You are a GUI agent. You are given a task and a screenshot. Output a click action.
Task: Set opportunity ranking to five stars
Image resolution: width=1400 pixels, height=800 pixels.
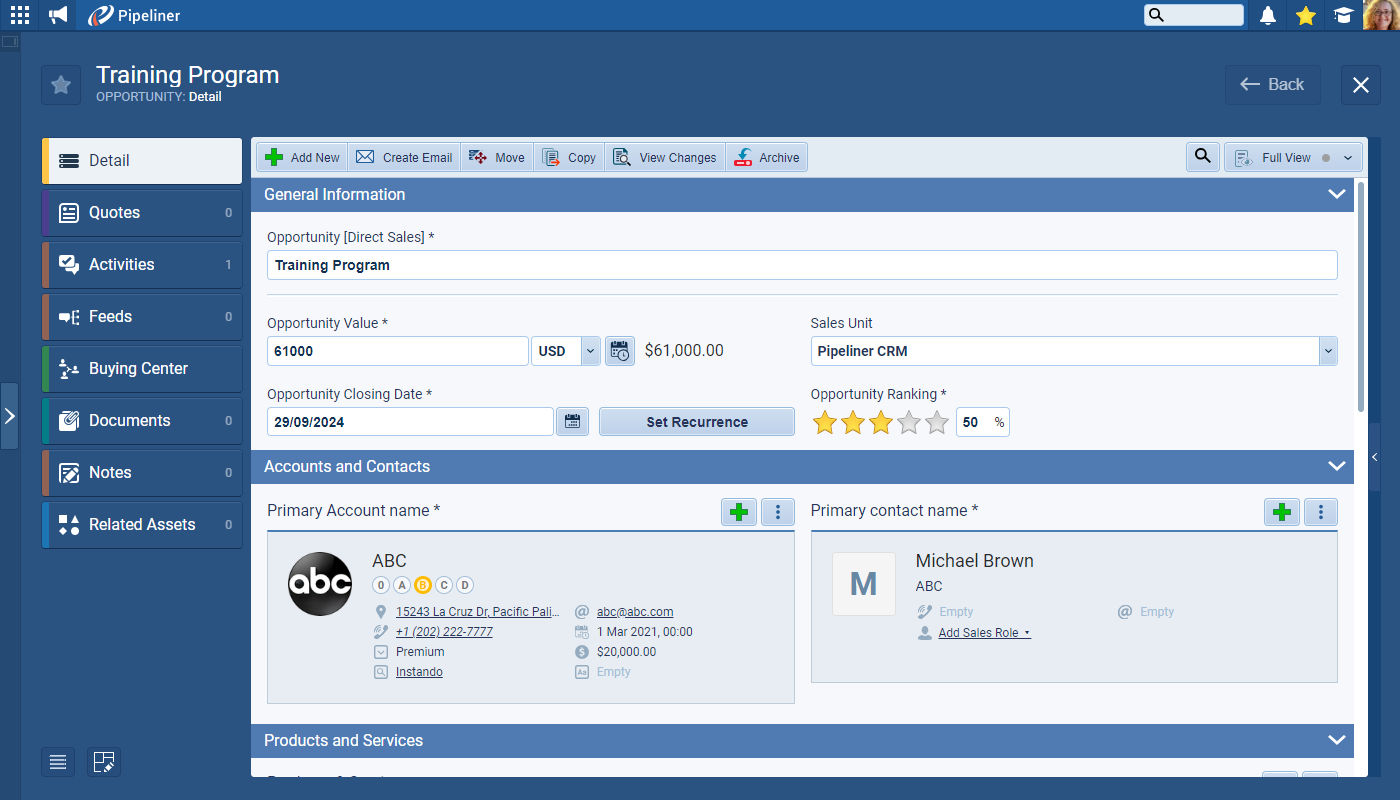pyautogui.click(x=937, y=423)
